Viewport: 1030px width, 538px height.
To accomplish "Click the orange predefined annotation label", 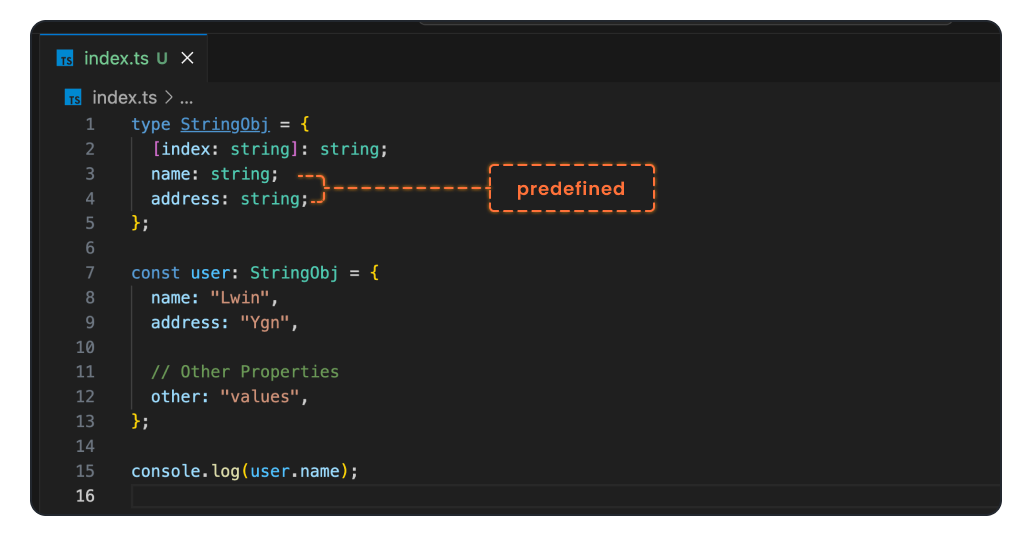I will [571, 189].
